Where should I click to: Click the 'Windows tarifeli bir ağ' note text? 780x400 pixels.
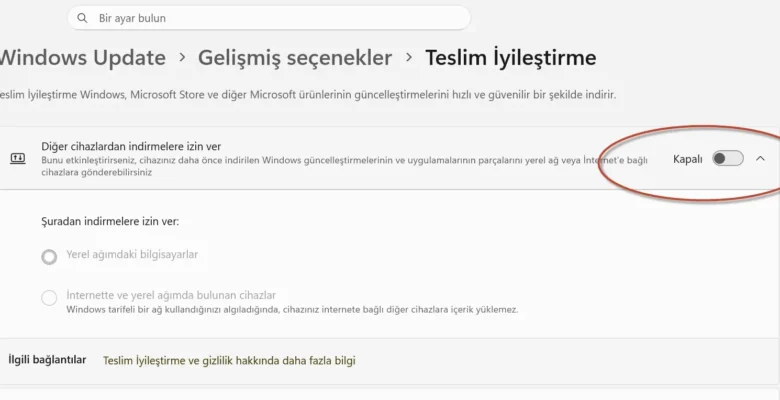pos(292,310)
